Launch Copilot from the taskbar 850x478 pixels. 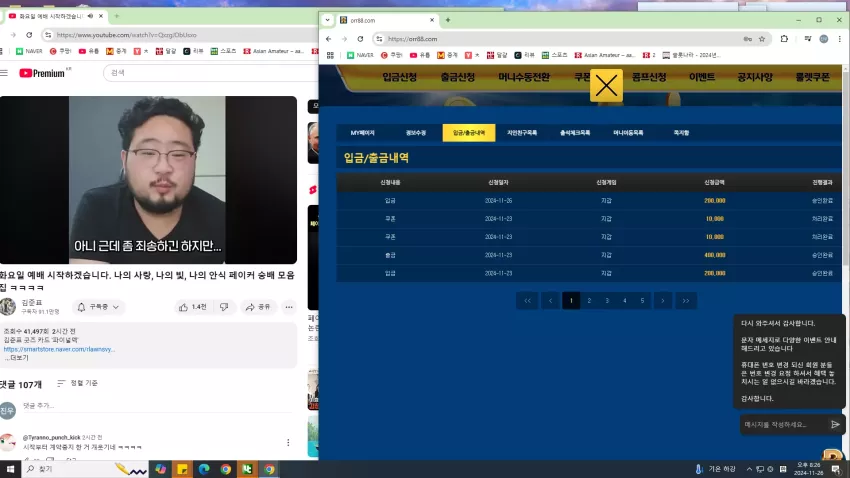pyautogui.click(x=160, y=469)
